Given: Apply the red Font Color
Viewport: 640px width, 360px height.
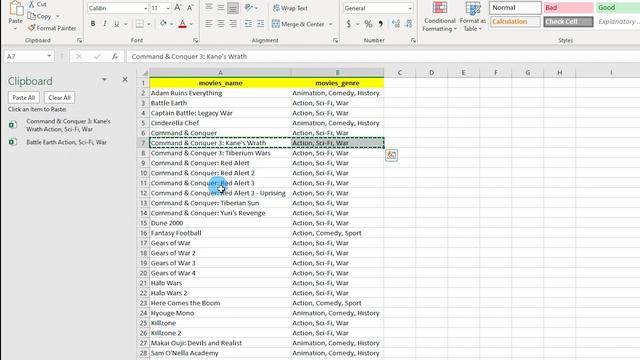Looking at the screenshot, I should coord(183,24).
